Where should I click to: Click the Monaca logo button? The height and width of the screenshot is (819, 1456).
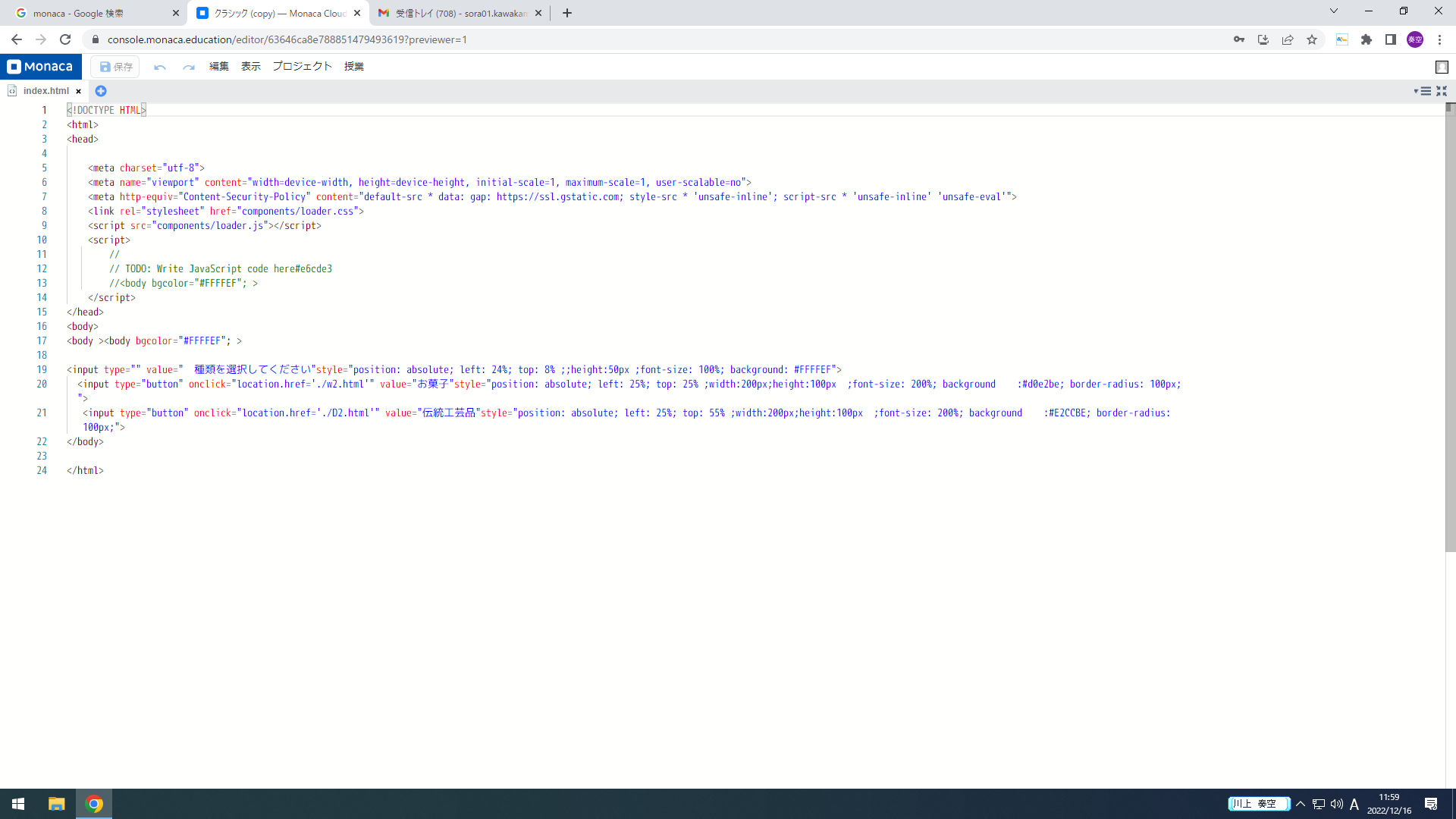pyautogui.click(x=40, y=67)
